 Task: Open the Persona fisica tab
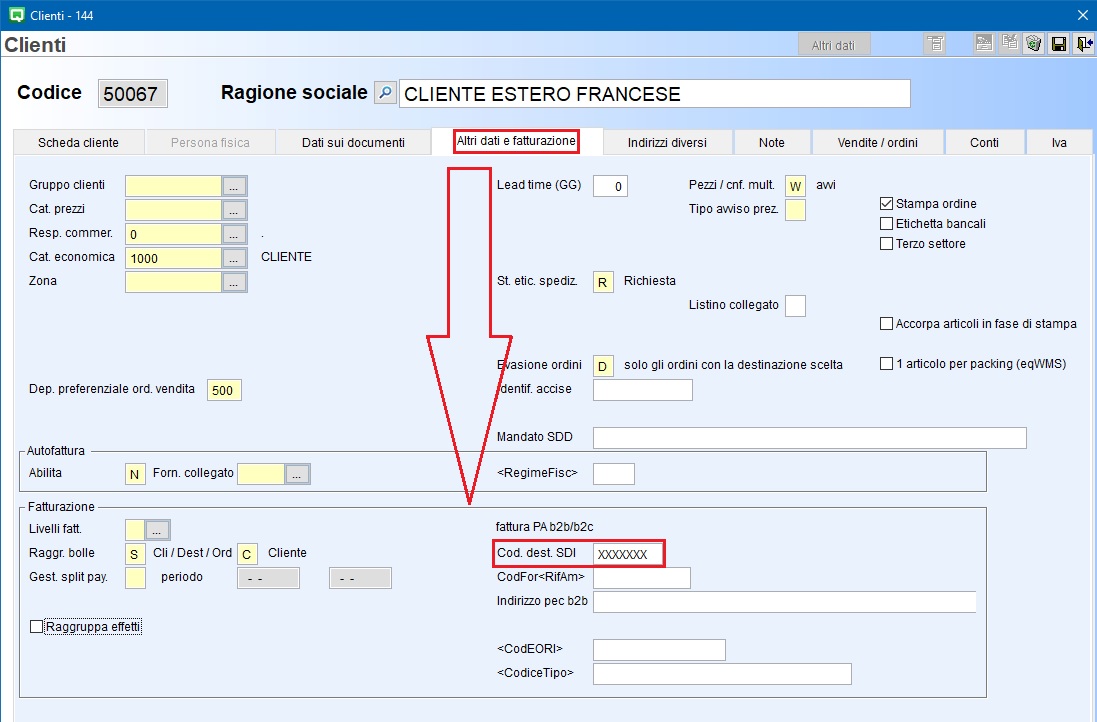[210, 142]
